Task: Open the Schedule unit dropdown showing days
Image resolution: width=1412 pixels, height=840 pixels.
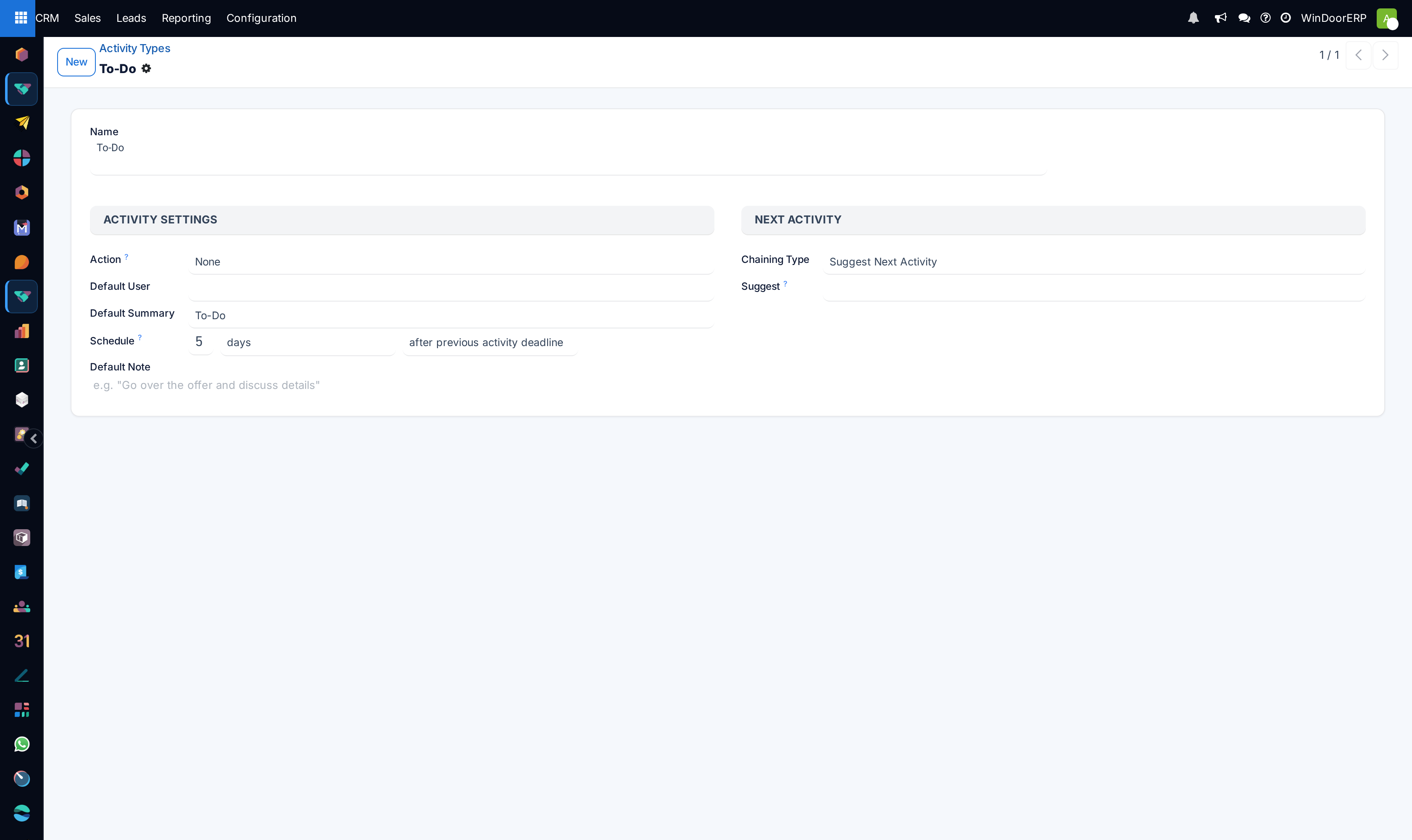Action: click(308, 342)
